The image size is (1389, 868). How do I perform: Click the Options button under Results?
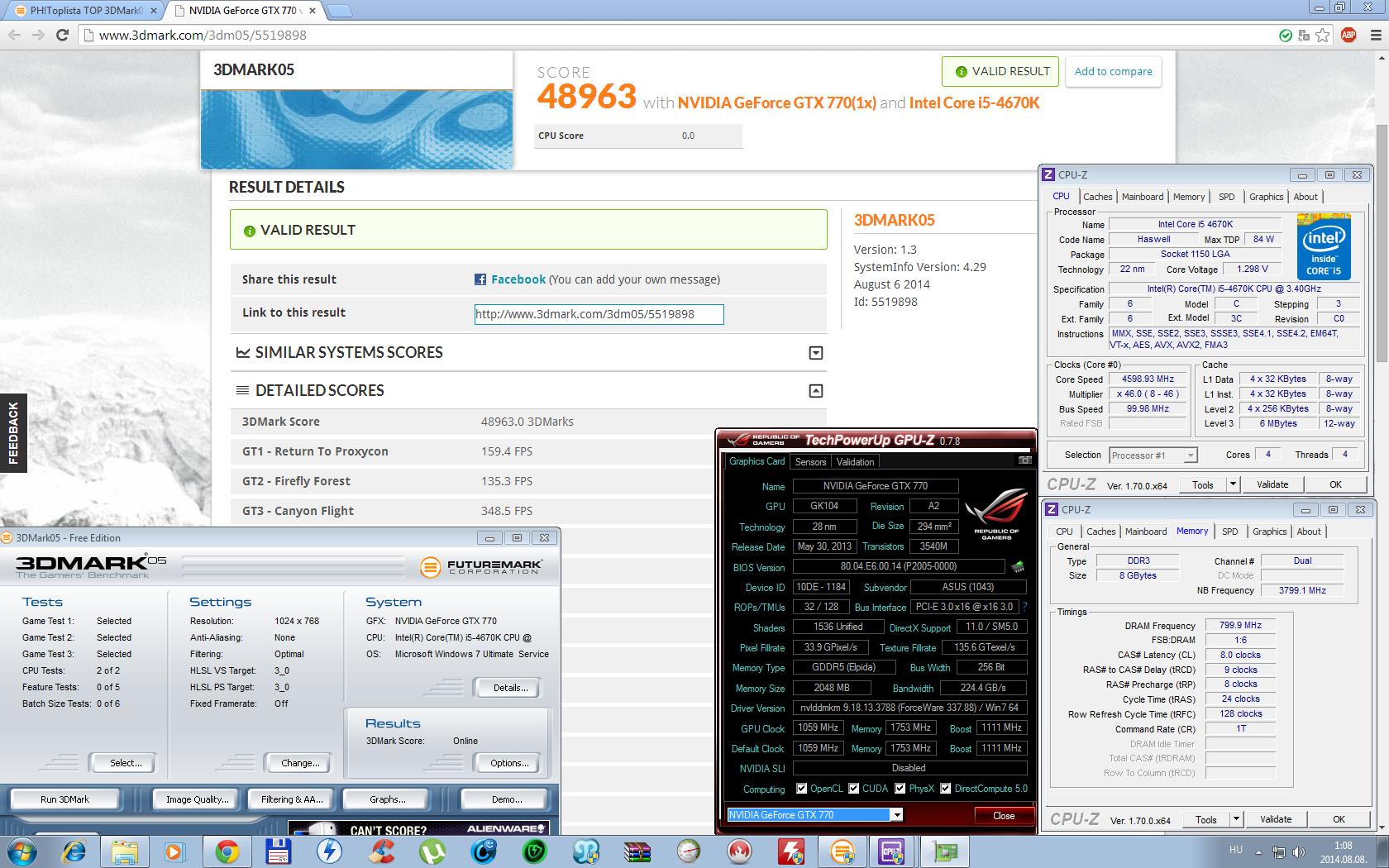point(509,763)
